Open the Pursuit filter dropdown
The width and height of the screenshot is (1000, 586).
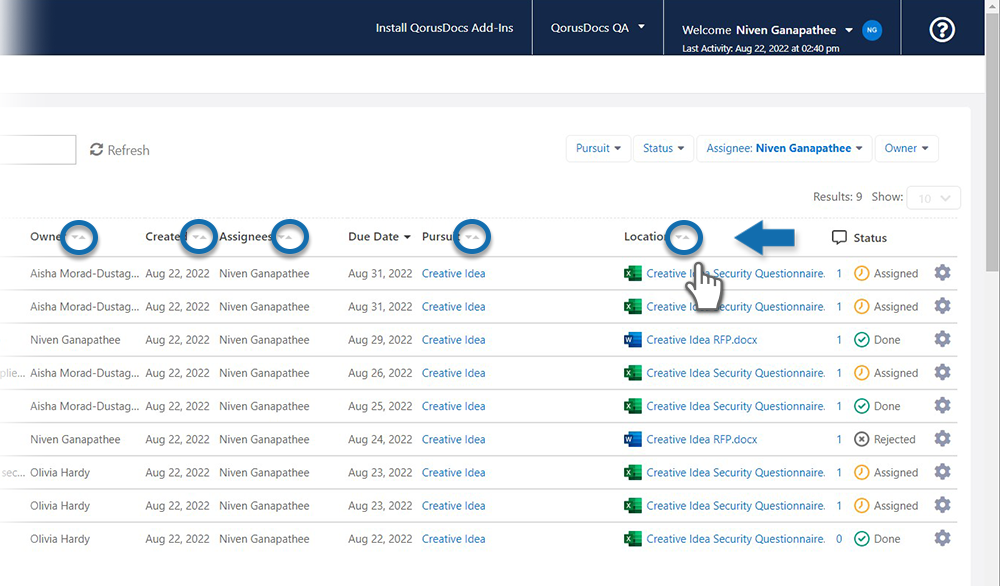tap(598, 148)
